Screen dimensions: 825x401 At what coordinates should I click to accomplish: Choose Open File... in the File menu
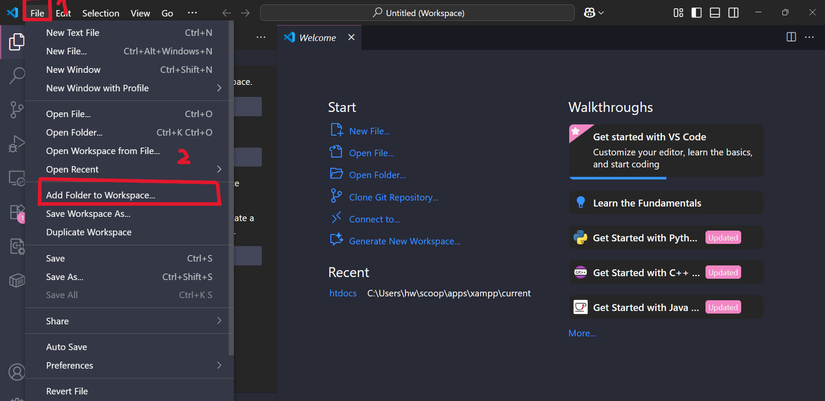[x=127, y=114]
